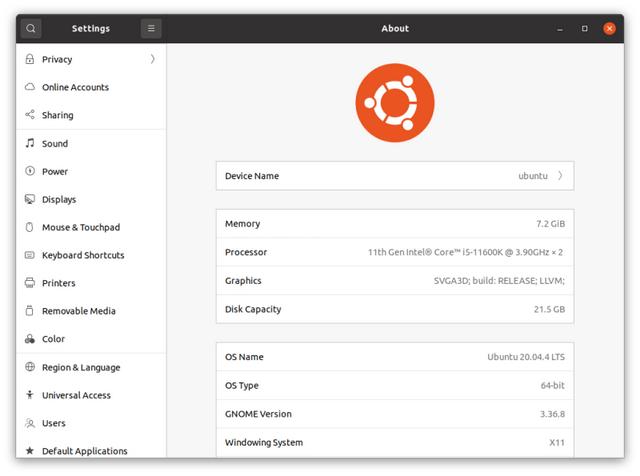Image resolution: width=640 pixels, height=476 pixels.
Task: Click the device name value 'ubuntu'
Action: [x=533, y=176]
